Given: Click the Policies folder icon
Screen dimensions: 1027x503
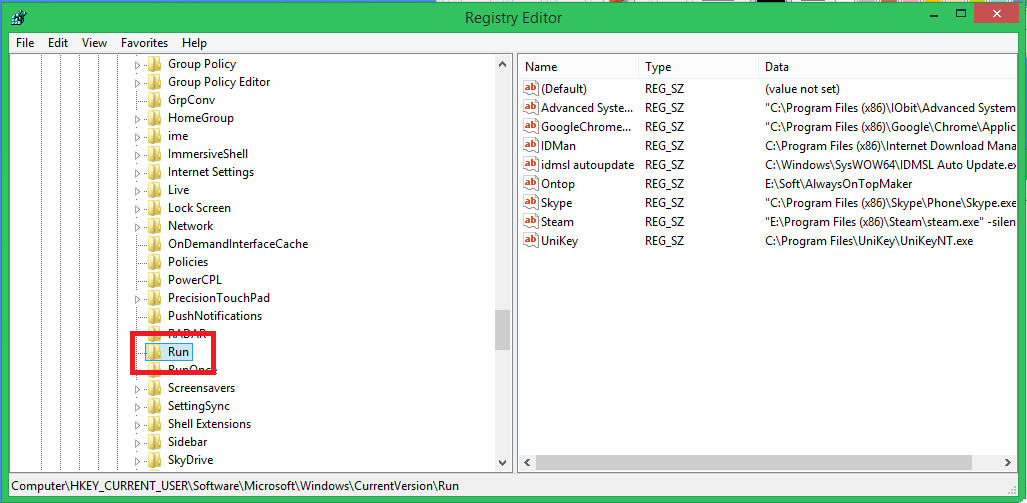Looking at the screenshot, I should [x=154, y=262].
